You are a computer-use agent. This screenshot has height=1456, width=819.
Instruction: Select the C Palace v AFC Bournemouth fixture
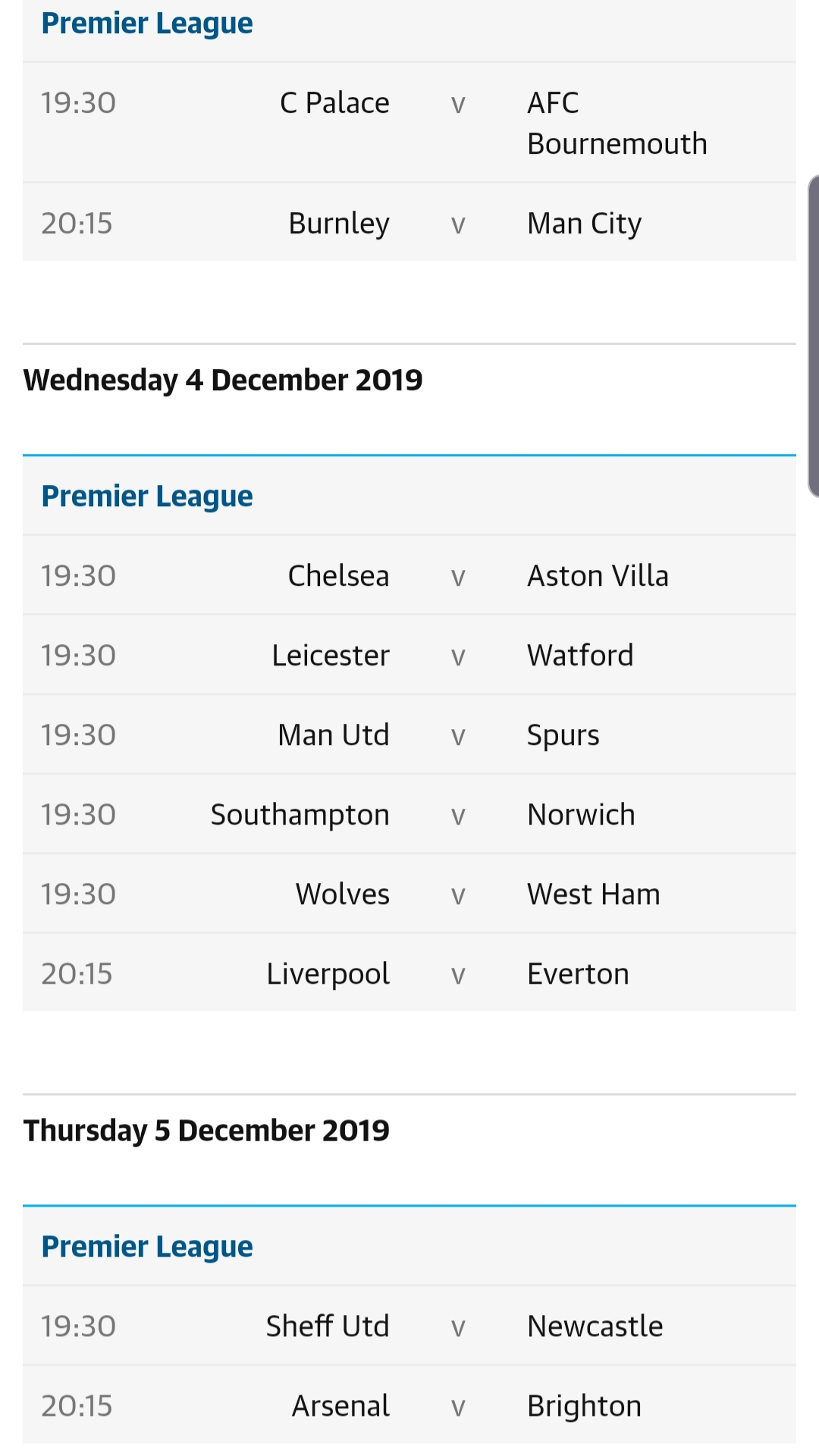(x=409, y=123)
